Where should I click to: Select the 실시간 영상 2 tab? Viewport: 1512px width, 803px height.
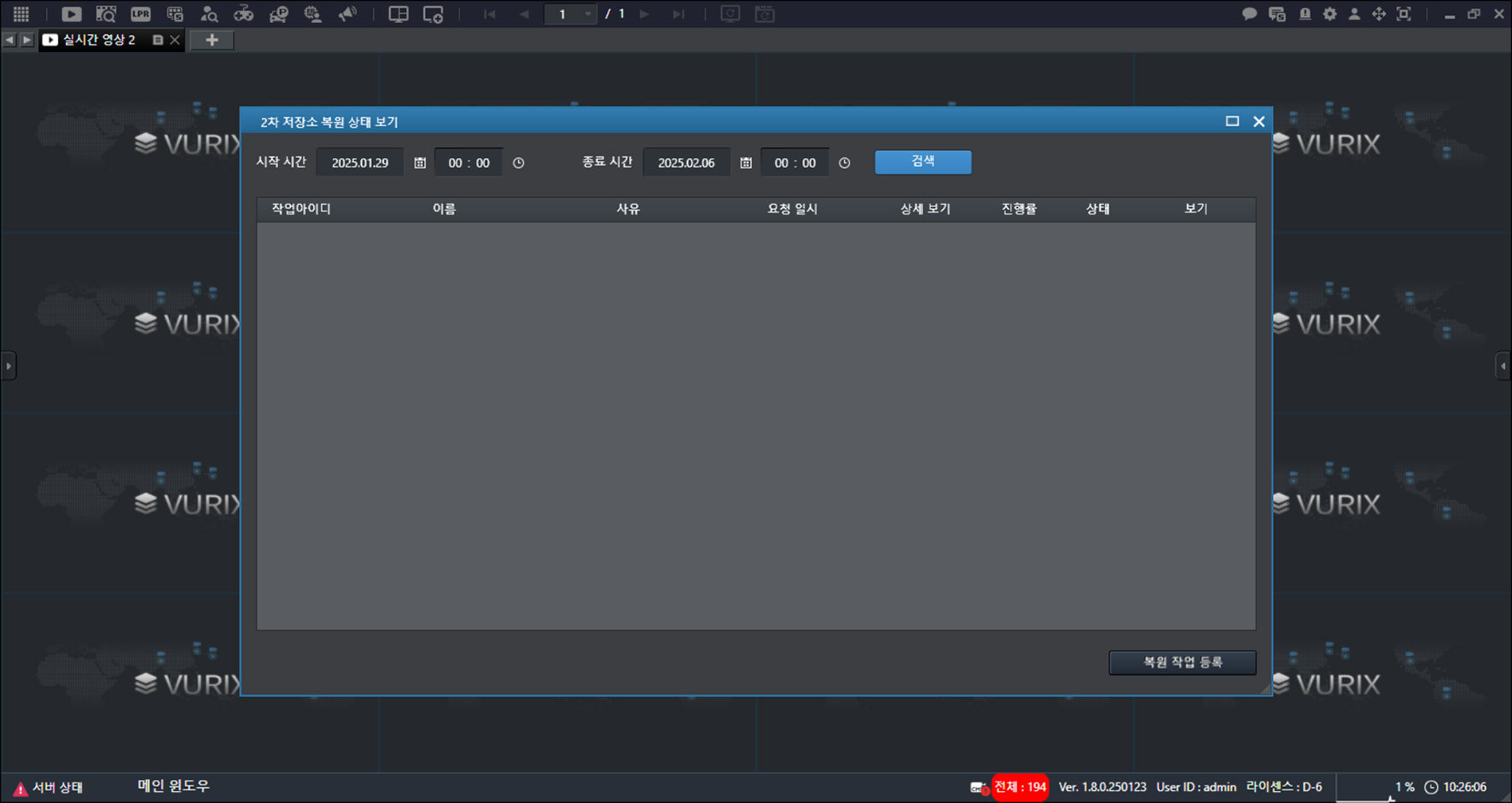(99, 40)
